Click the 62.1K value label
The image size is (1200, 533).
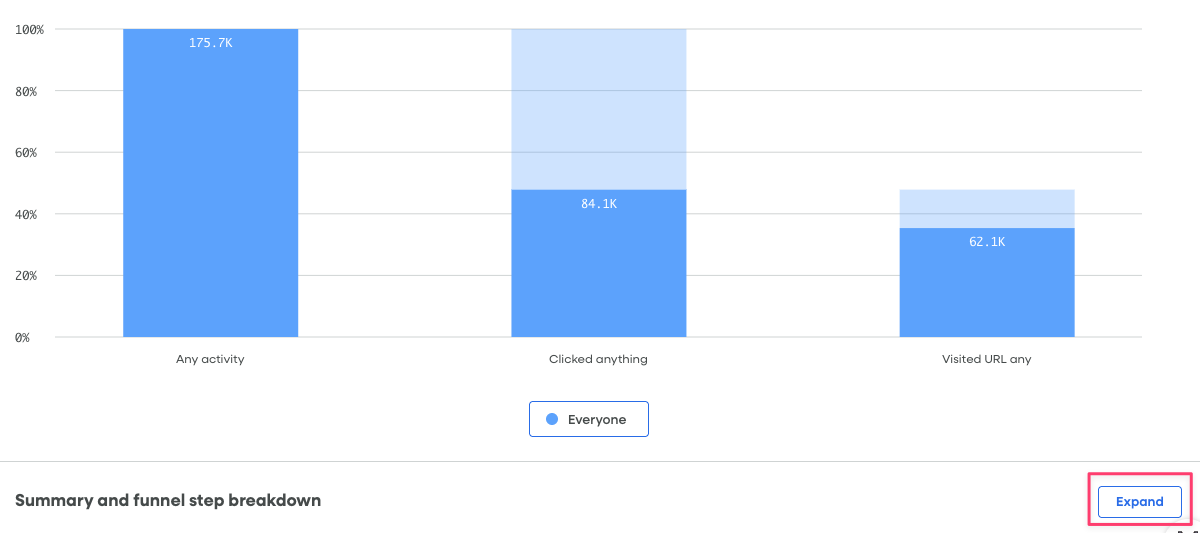pyautogui.click(x=986, y=242)
